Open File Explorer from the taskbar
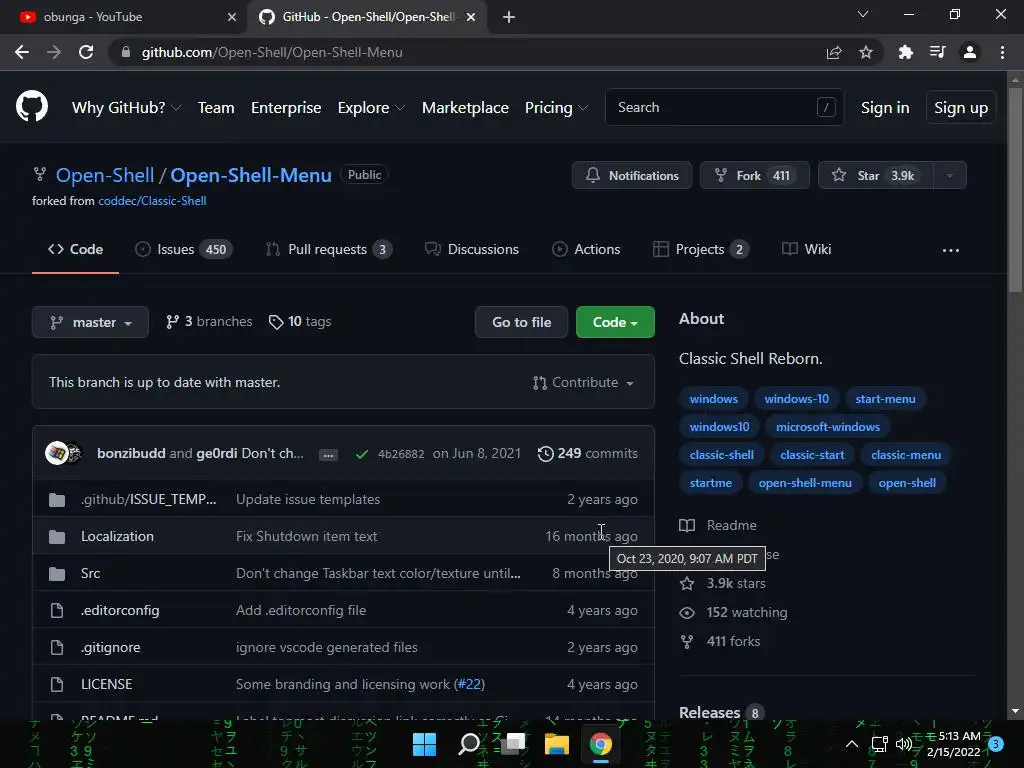The width and height of the screenshot is (1024, 768). point(557,744)
